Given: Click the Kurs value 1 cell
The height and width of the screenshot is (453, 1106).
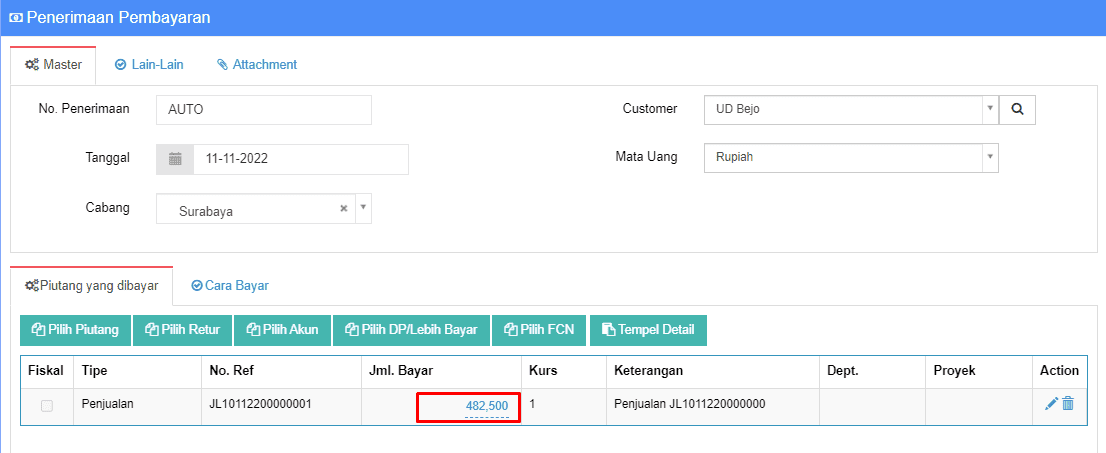Looking at the screenshot, I should [564, 406].
